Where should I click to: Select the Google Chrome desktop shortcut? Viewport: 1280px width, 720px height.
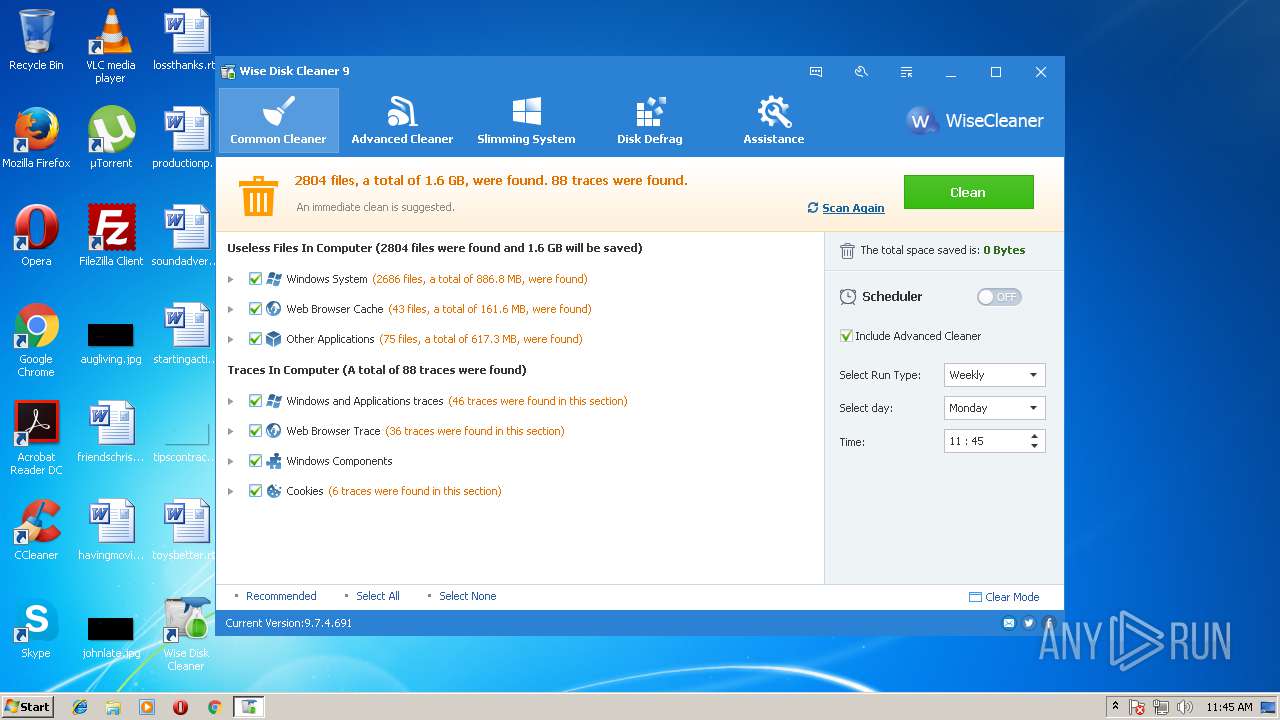pos(36,340)
